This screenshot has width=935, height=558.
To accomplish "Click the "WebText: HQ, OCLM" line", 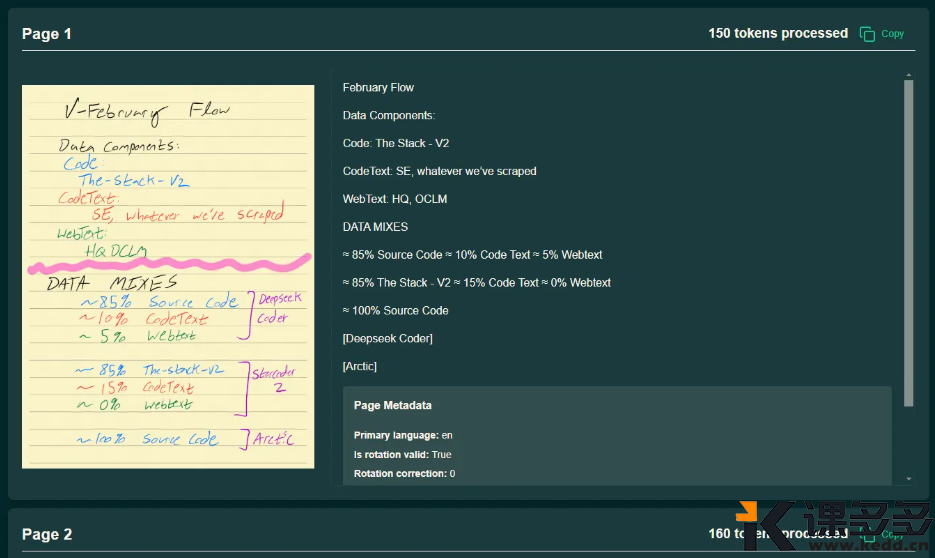I will point(394,199).
